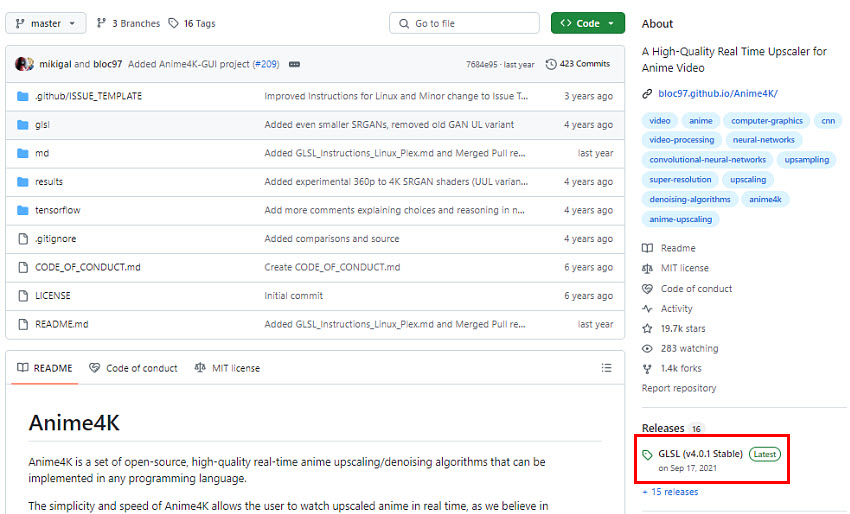Image resolution: width=850 pixels, height=514 pixels.
Task: Open the md folder
Action: click(x=42, y=153)
